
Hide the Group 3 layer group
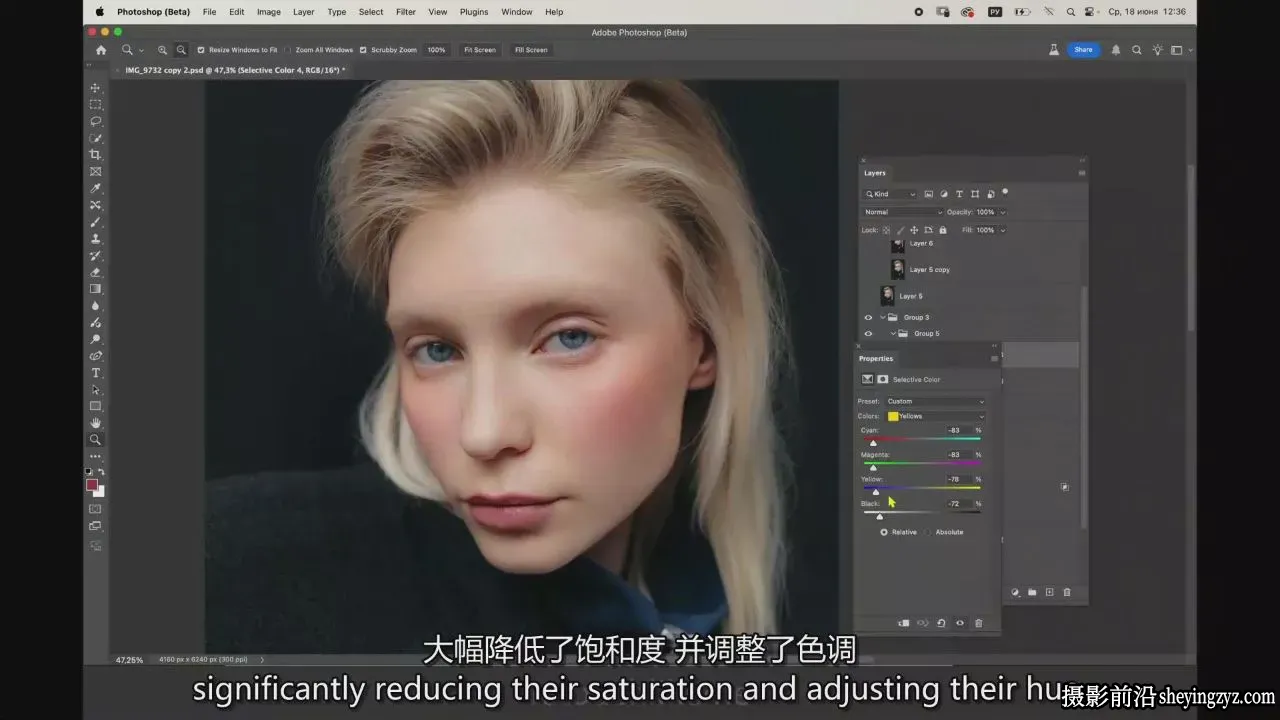[868, 317]
